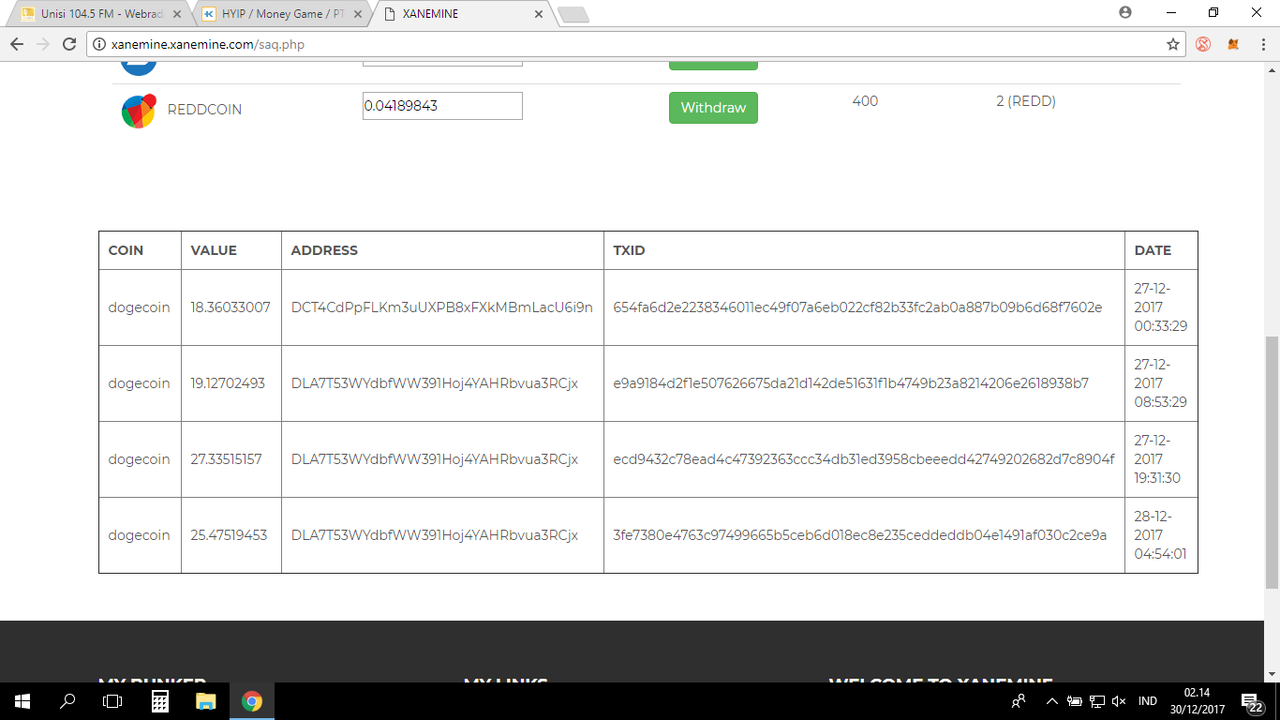Open Chrome's three-dot menu
Image resolution: width=1280 pixels, height=720 pixels.
click(x=1261, y=44)
